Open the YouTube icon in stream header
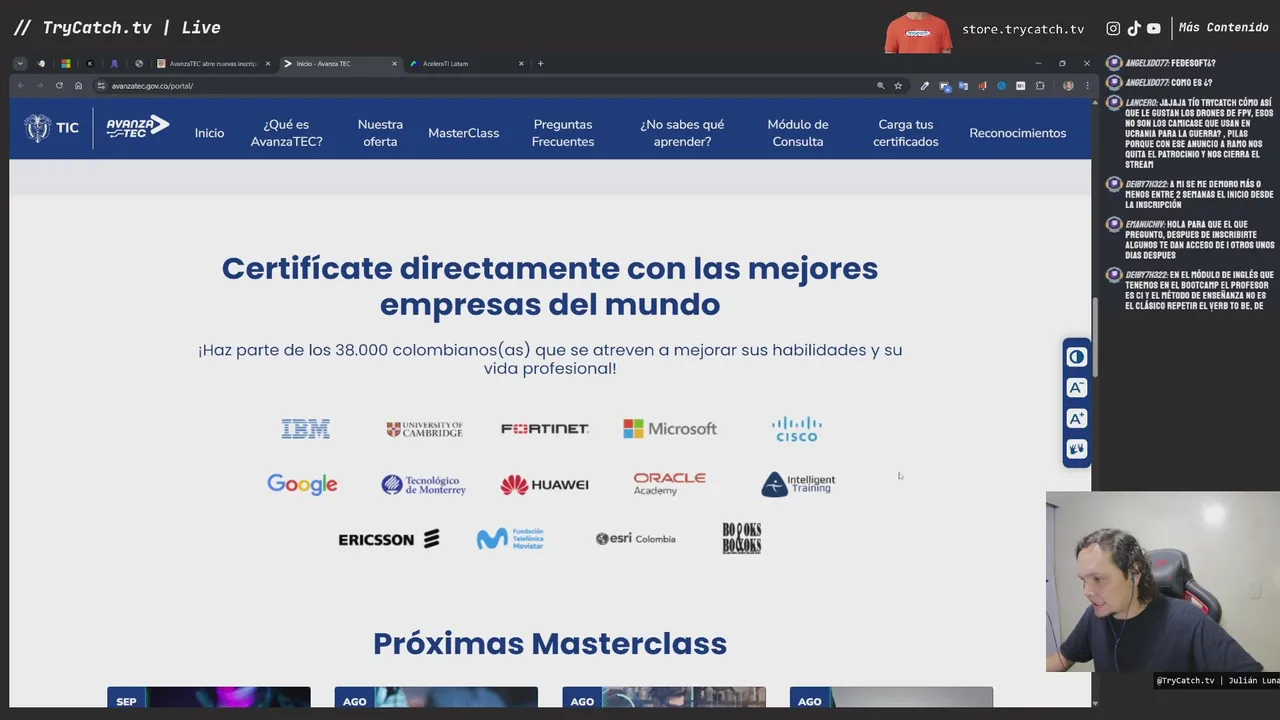Image resolution: width=1280 pixels, height=720 pixels. pyautogui.click(x=1154, y=29)
